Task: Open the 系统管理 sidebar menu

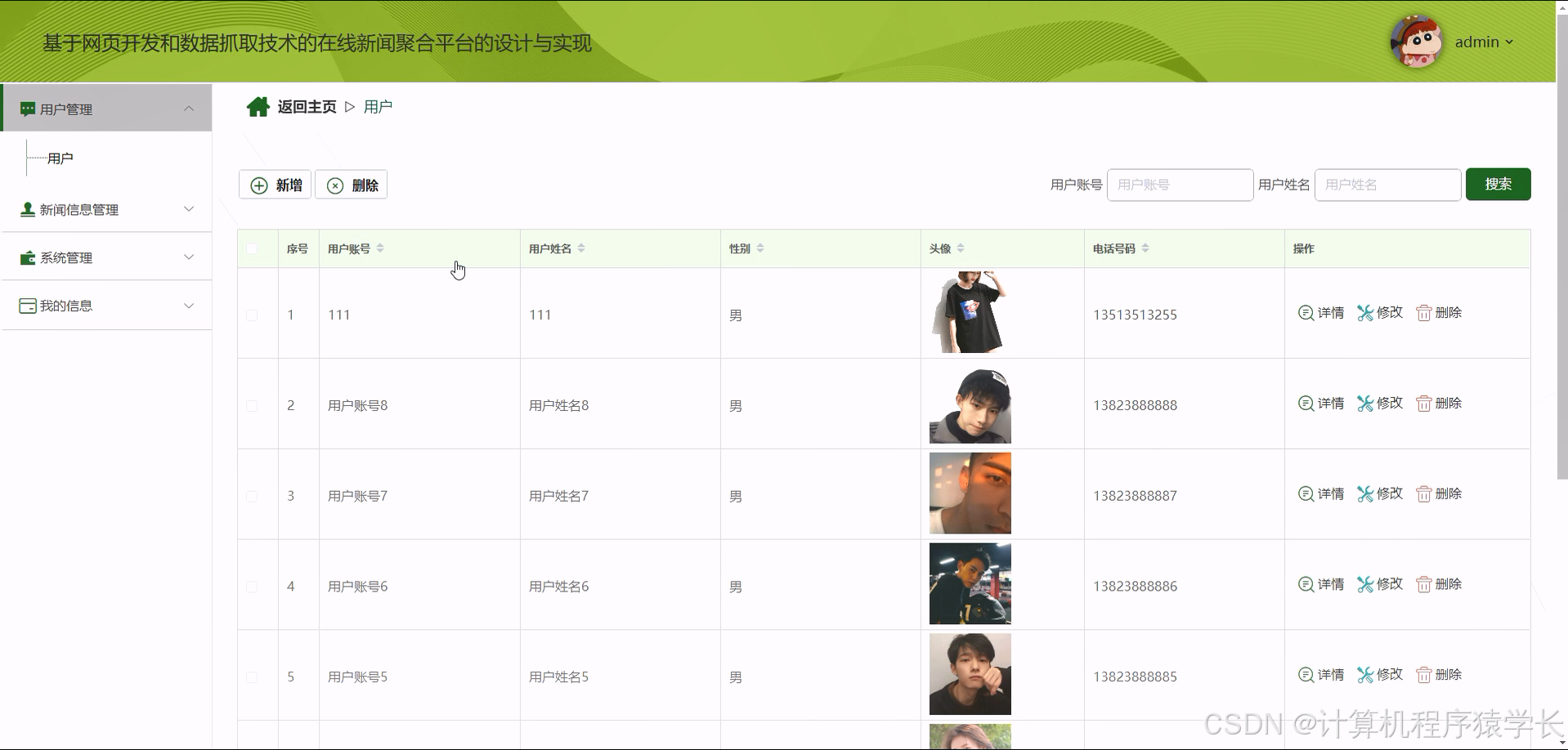Action: [x=106, y=257]
